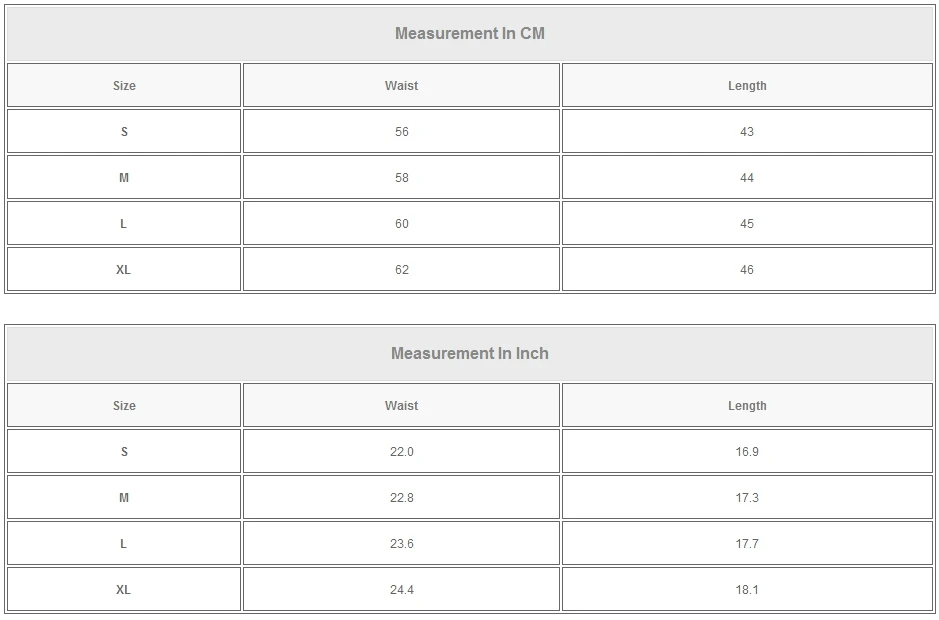The image size is (939, 620).
Task: Select the length value 43 cell
Action: (747, 132)
